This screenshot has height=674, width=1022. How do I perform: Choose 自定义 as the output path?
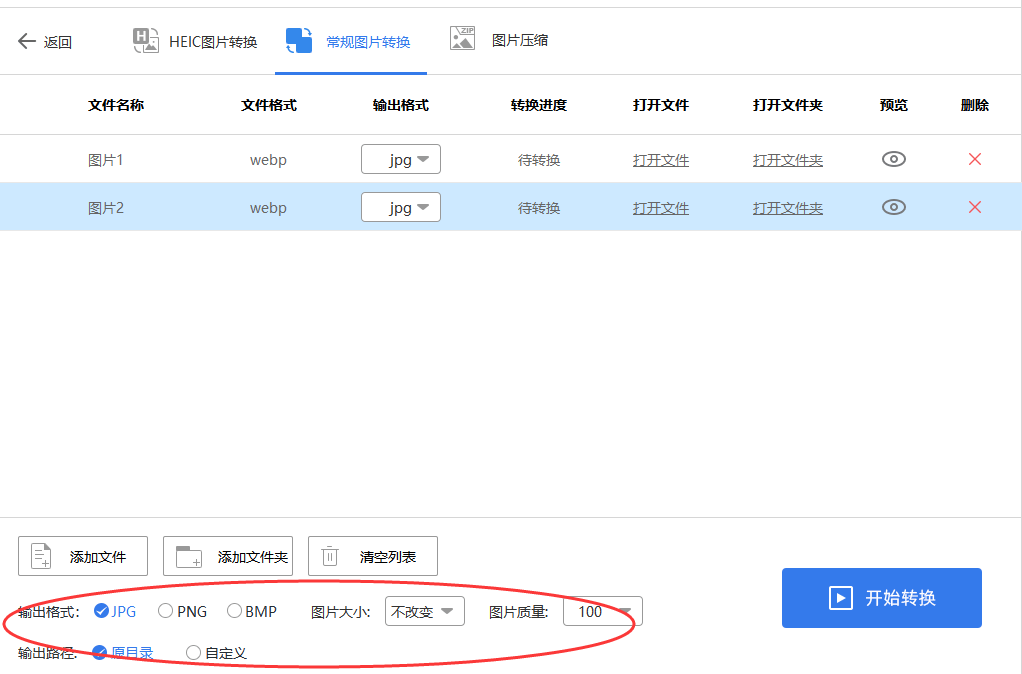pyautogui.click(x=192, y=652)
